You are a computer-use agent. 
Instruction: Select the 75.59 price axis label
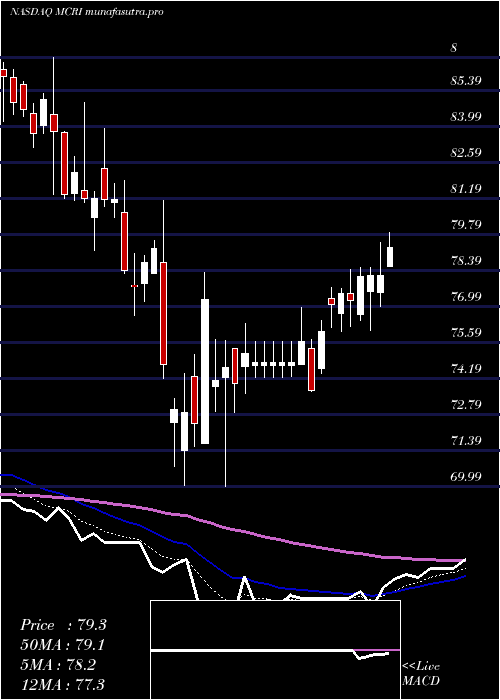click(x=466, y=333)
